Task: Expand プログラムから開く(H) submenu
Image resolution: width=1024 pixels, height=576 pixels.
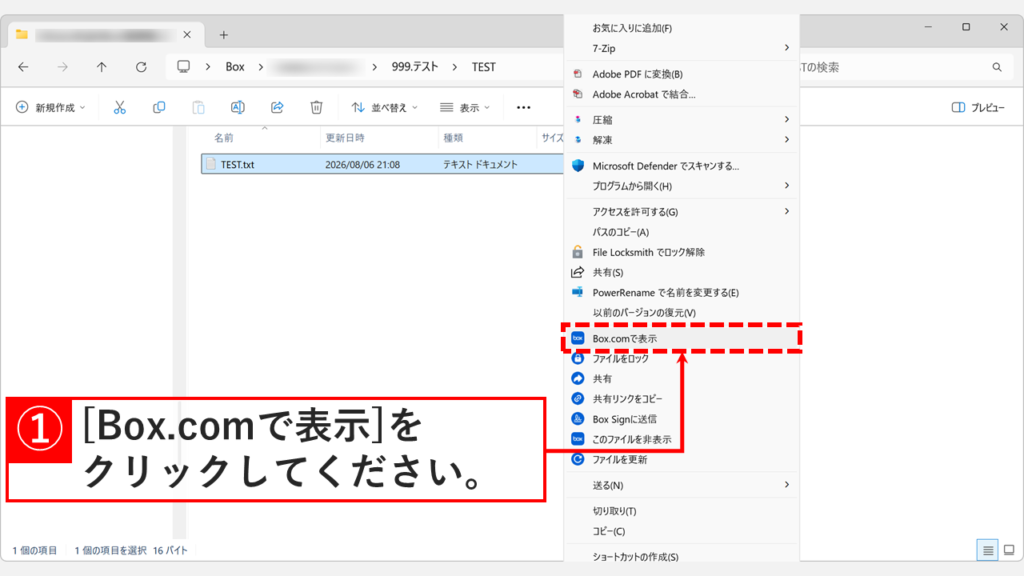Action: (681, 186)
